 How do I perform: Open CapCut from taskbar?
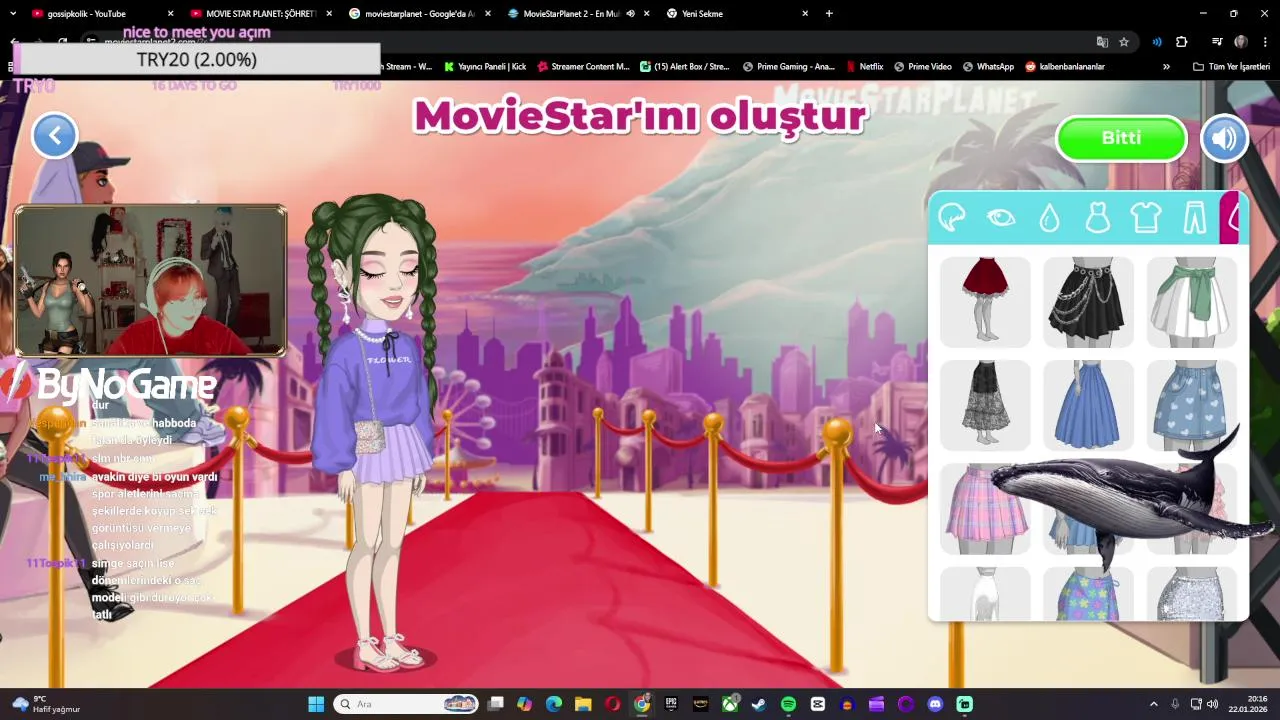click(x=818, y=704)
